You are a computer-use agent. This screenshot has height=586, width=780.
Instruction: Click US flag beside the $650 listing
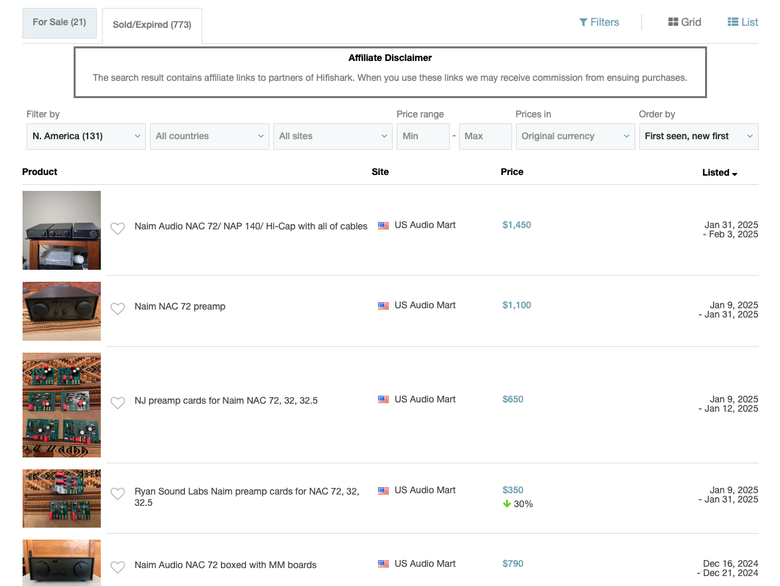click(x=383, y=399)
